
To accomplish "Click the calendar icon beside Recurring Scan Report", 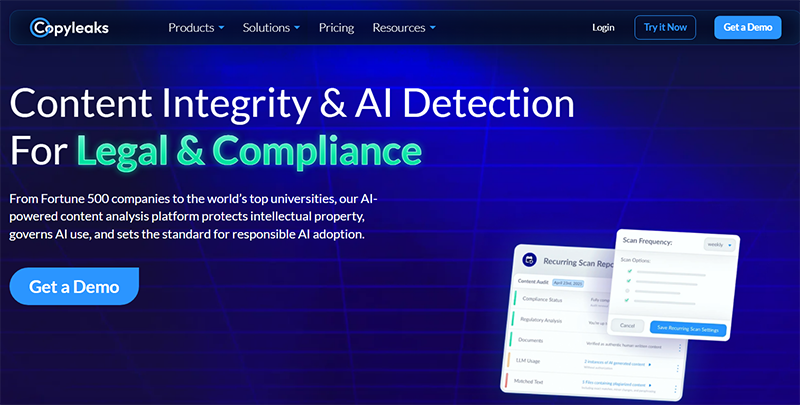I will click(529, 260).
